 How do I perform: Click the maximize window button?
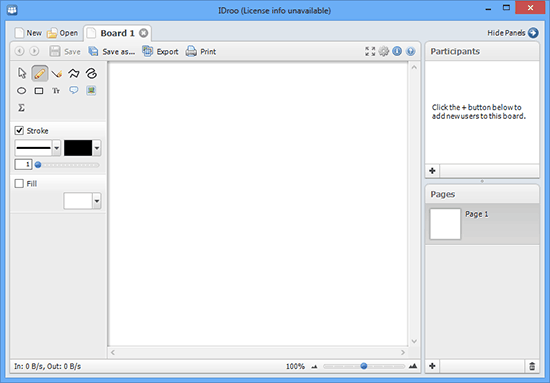point(506,8)
